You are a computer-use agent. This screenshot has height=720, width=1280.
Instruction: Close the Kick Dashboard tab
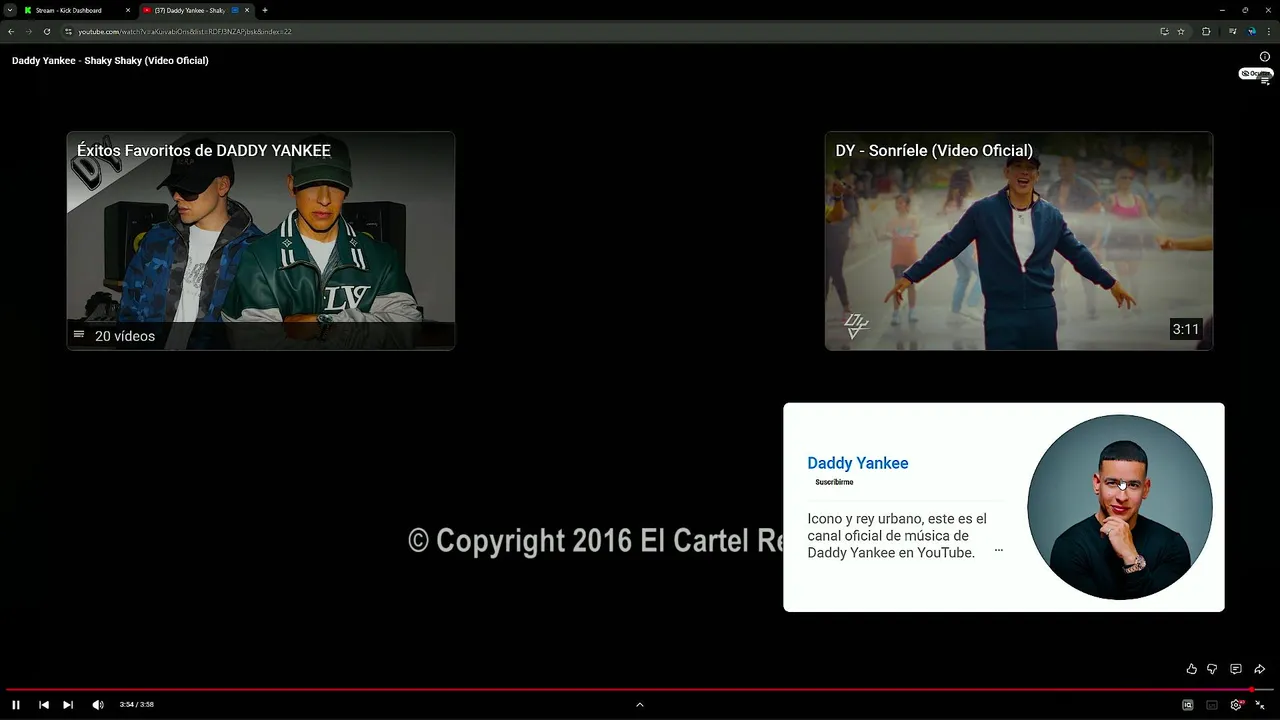128,10
